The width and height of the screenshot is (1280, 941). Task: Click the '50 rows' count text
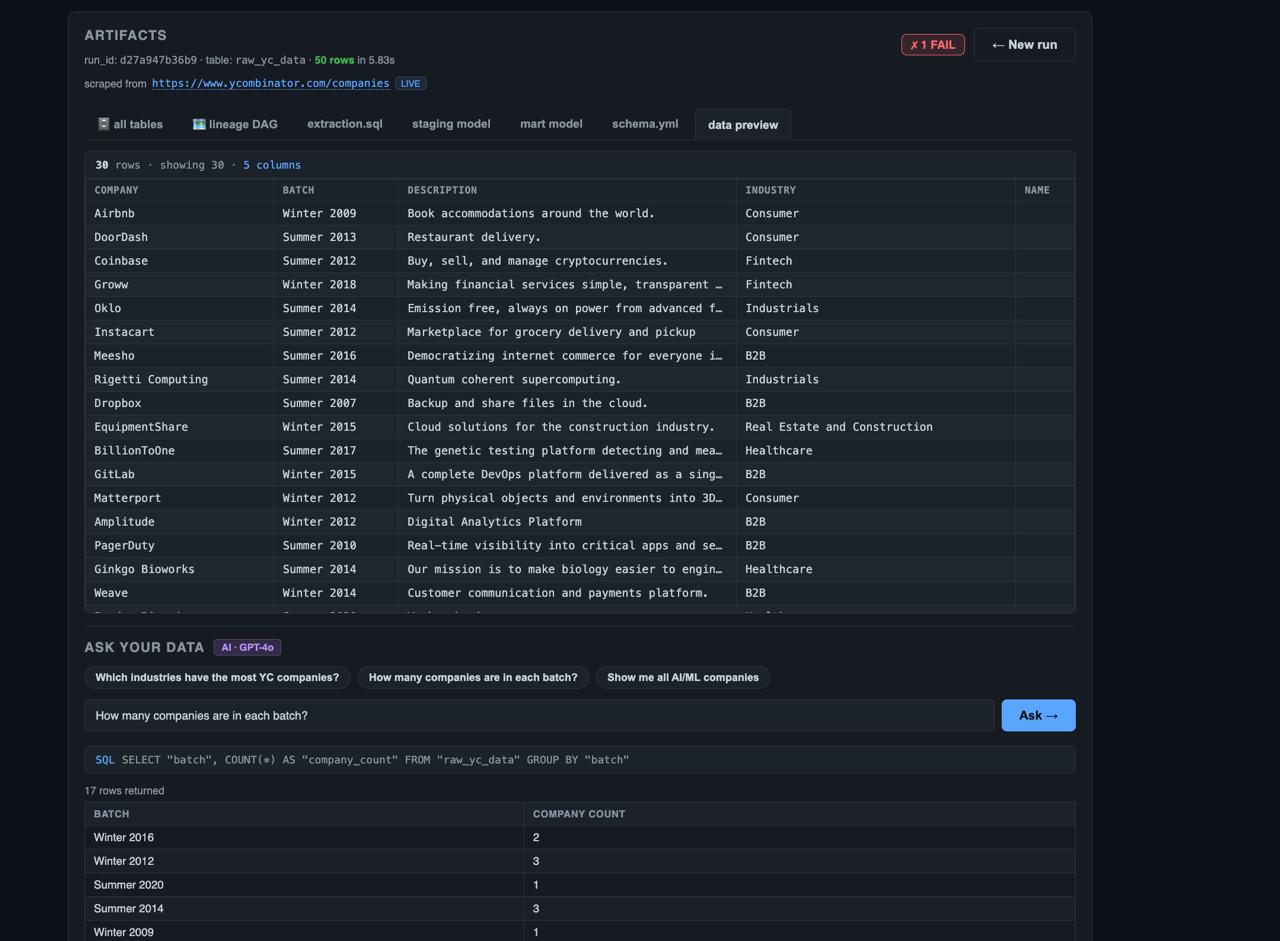(x=334, y=60)
